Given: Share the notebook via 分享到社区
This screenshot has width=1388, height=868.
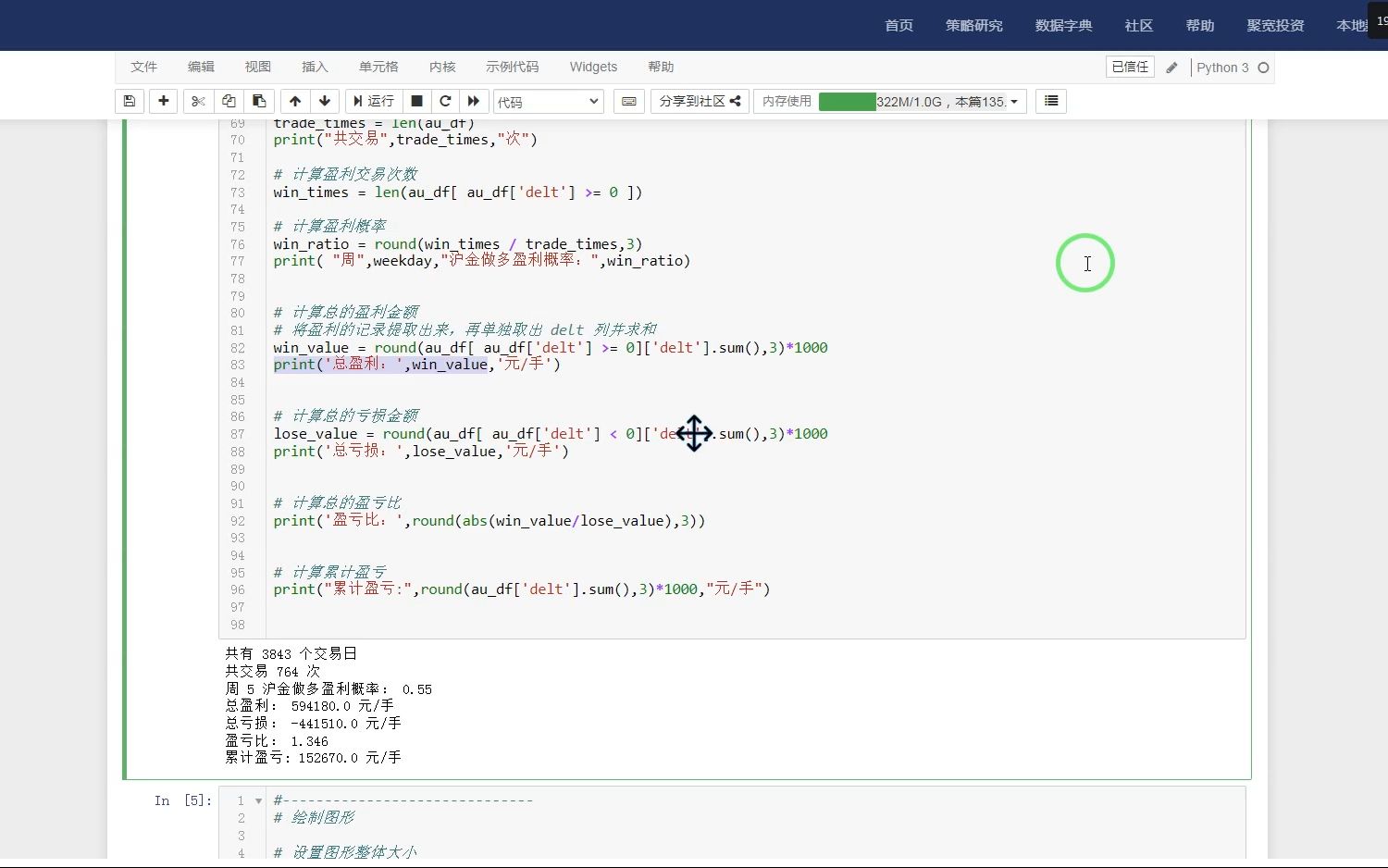Looking at the screenshot, I should tap(700, 101).
